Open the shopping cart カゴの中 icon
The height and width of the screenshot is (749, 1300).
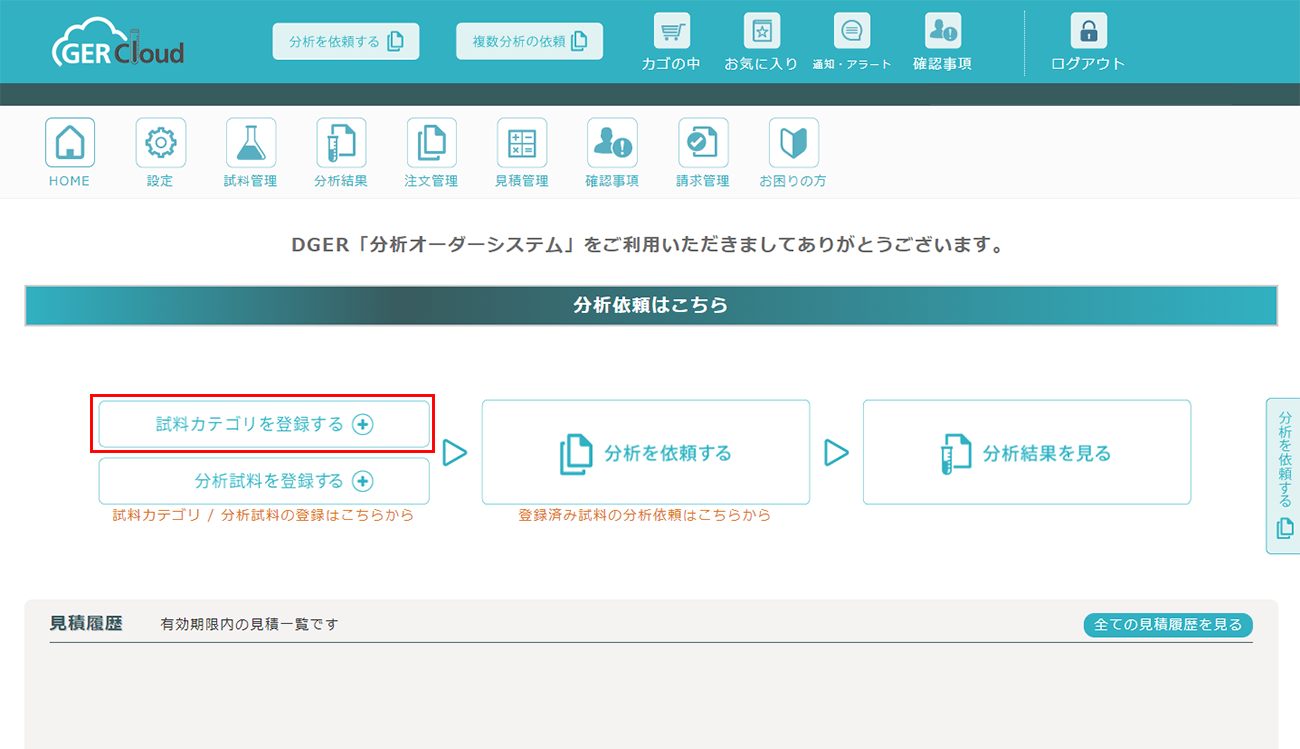(671, 31)
